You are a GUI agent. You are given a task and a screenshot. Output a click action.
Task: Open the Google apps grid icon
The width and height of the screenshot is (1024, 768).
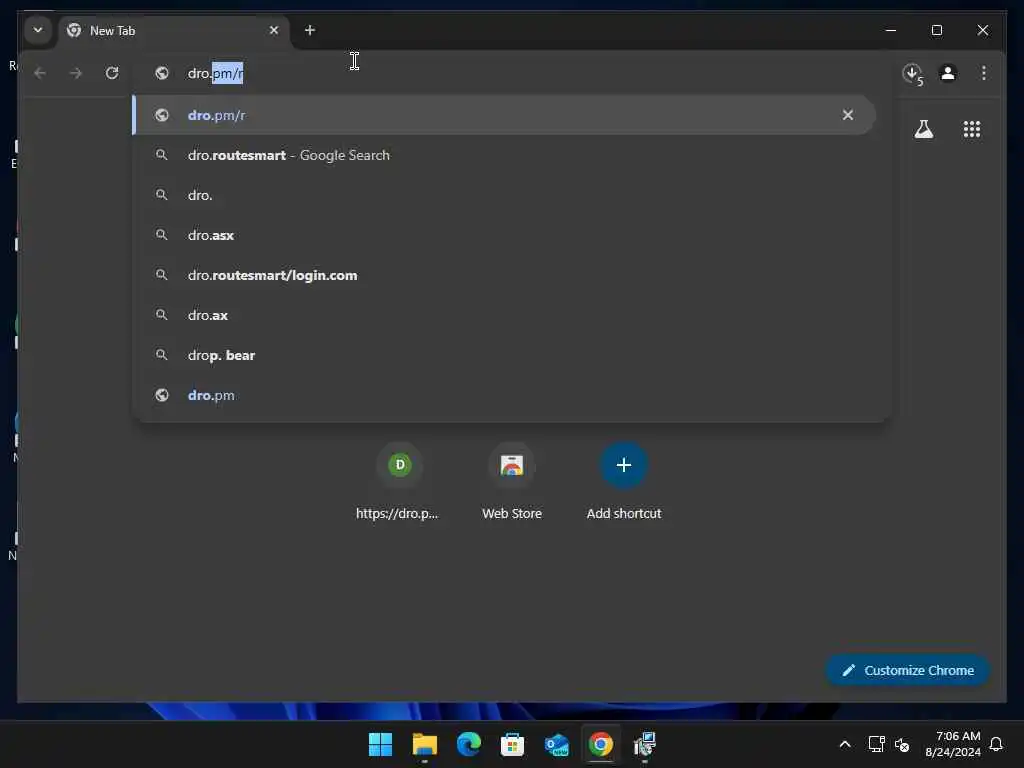click(x=972, y=129)
